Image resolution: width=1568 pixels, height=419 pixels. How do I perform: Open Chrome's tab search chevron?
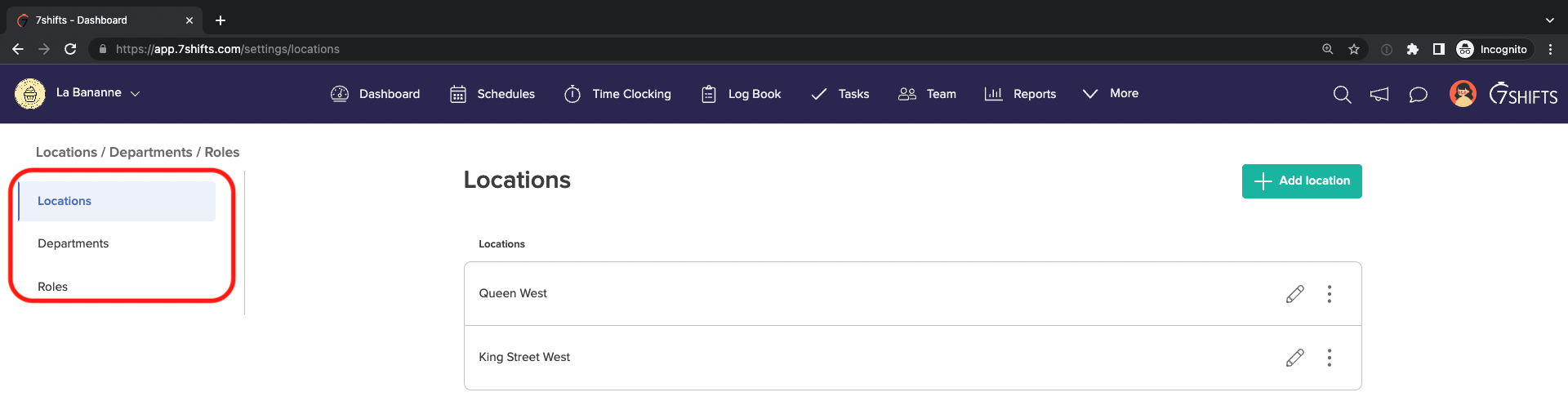click(1549, 20)
